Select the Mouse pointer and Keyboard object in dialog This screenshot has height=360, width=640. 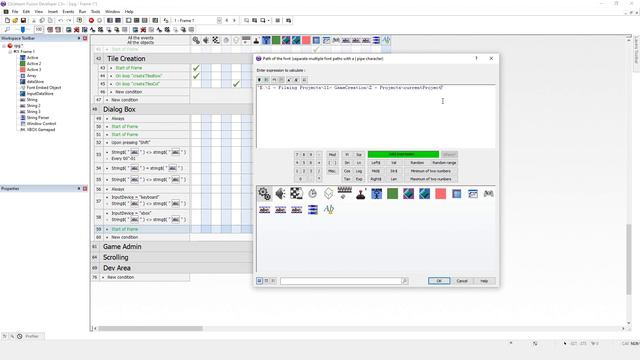[344, 193]
